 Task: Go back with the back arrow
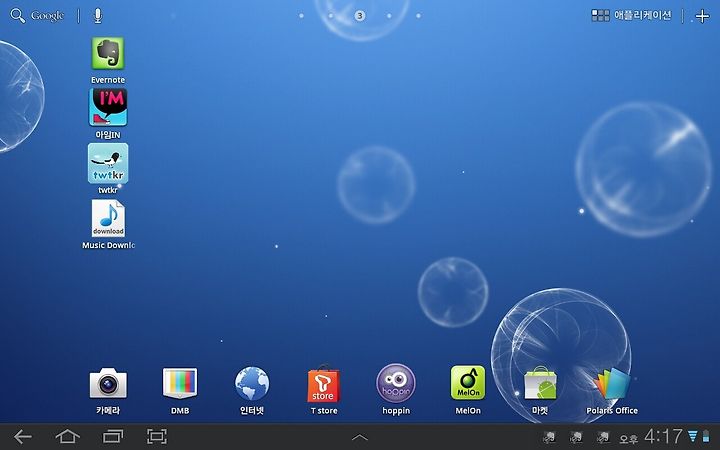point(22,436)
